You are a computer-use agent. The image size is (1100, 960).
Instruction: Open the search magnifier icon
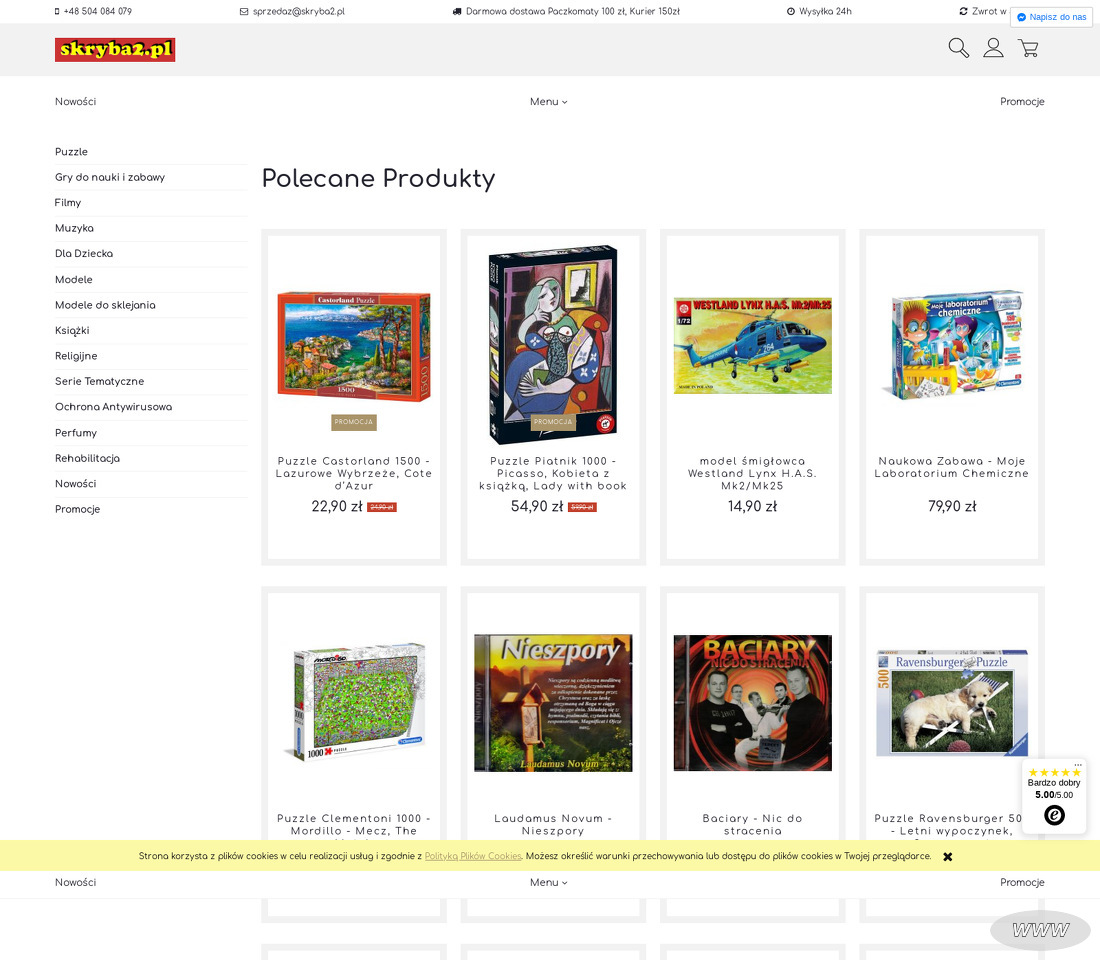pyautogui.click(x=958, y=48)
